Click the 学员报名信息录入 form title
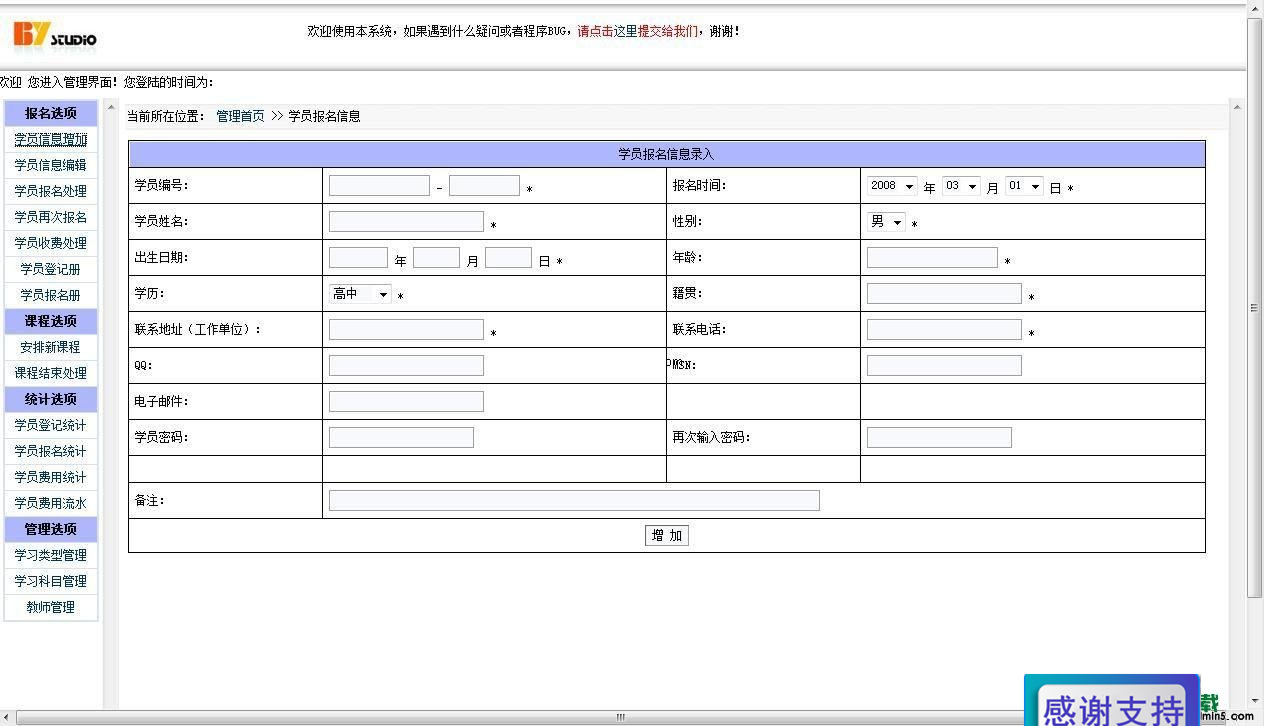 coord(666,154)
